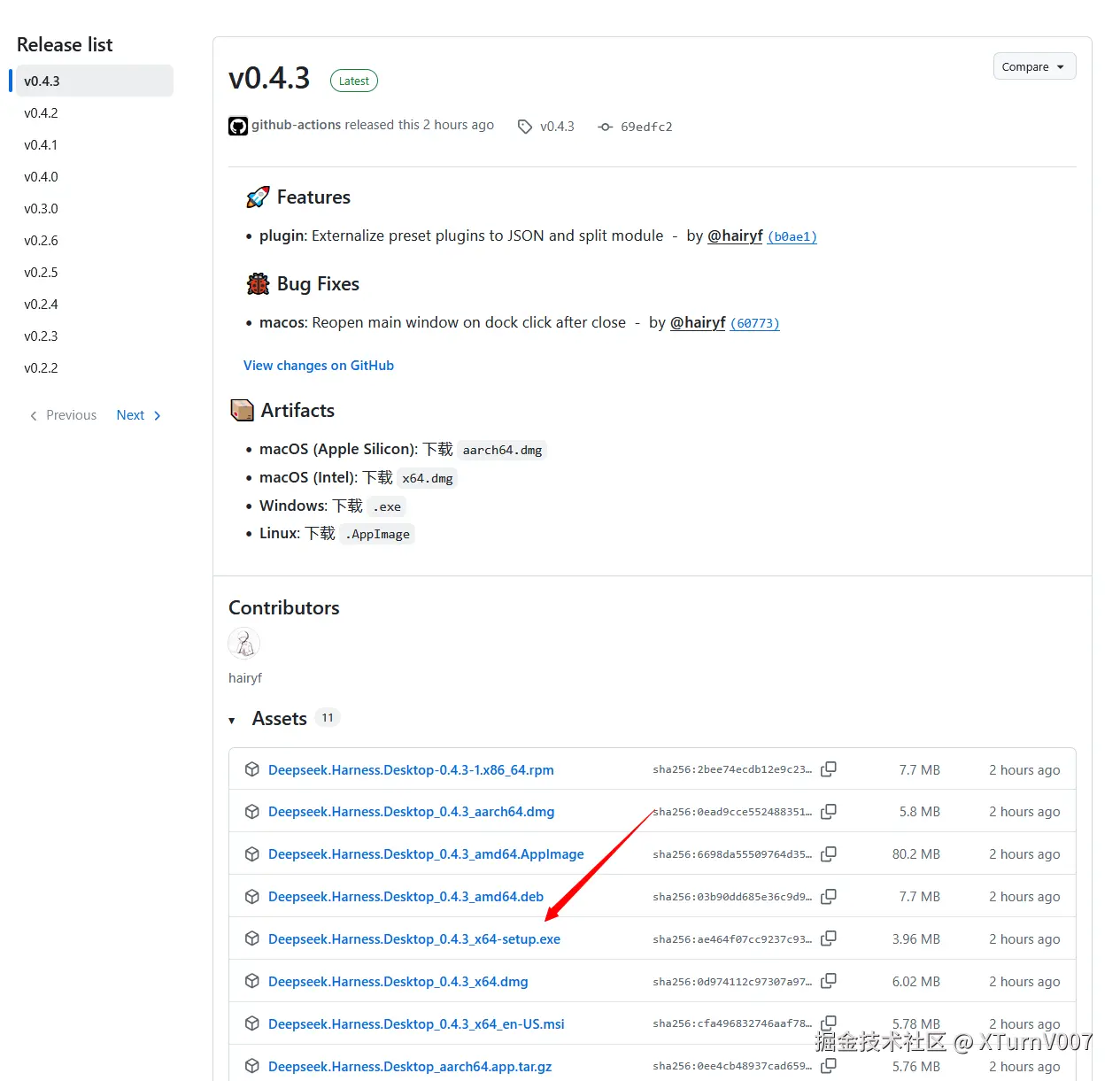
Task: Open View changes on GitHub link
Action: [x=319, y=366]
